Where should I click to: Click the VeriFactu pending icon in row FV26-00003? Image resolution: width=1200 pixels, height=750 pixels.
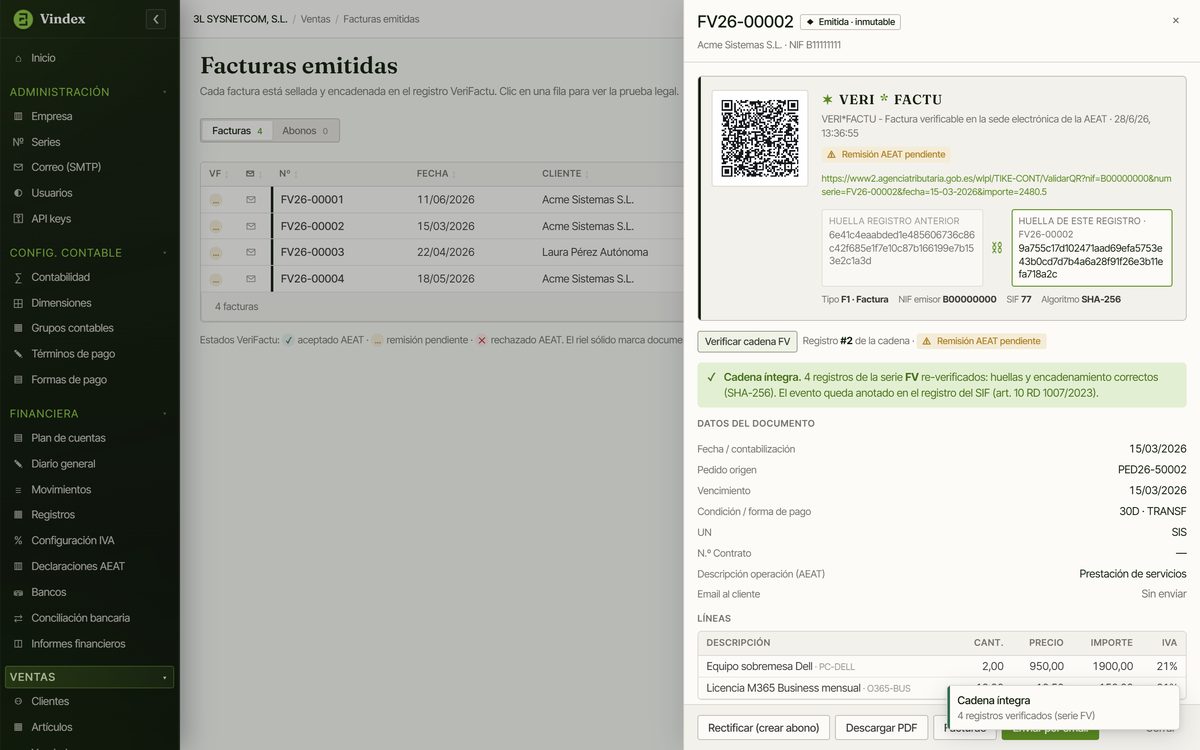point(216,252)
